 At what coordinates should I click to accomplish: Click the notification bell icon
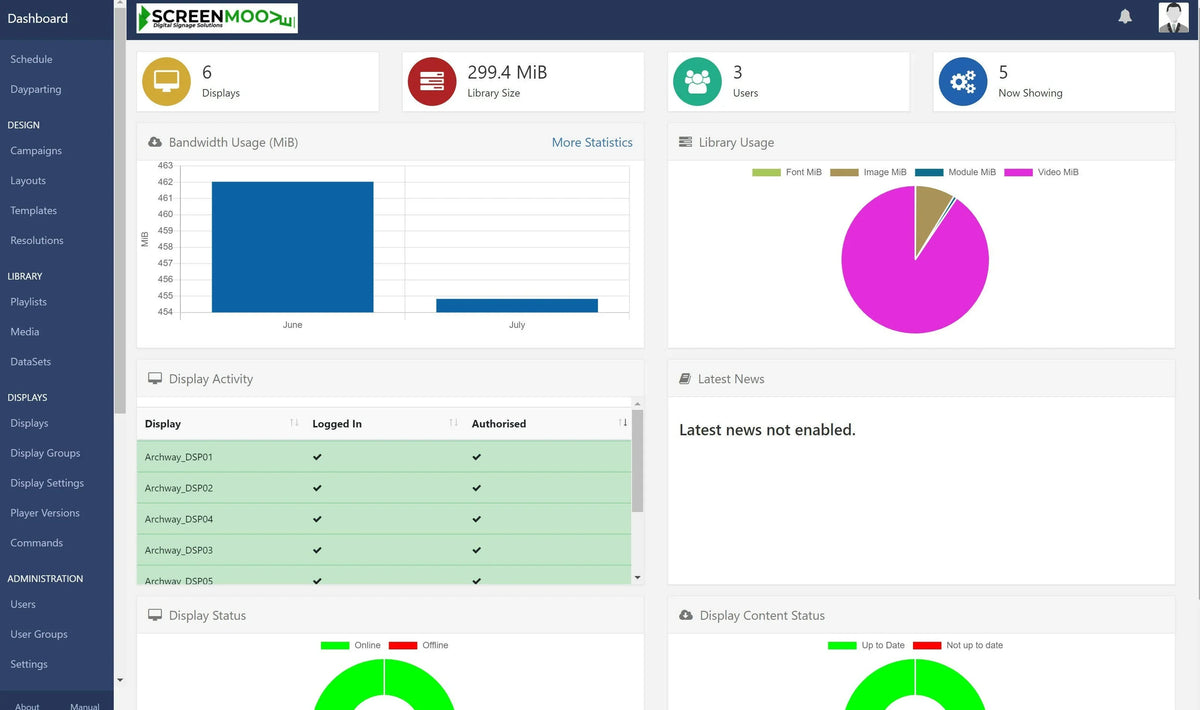click(x=1125, y=17)
